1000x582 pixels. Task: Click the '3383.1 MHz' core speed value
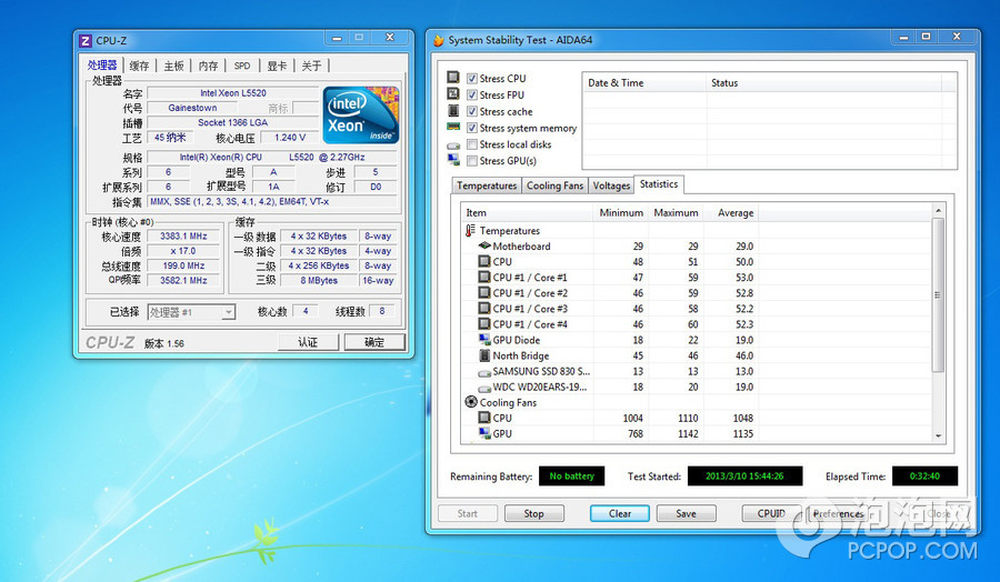(184, 236)
